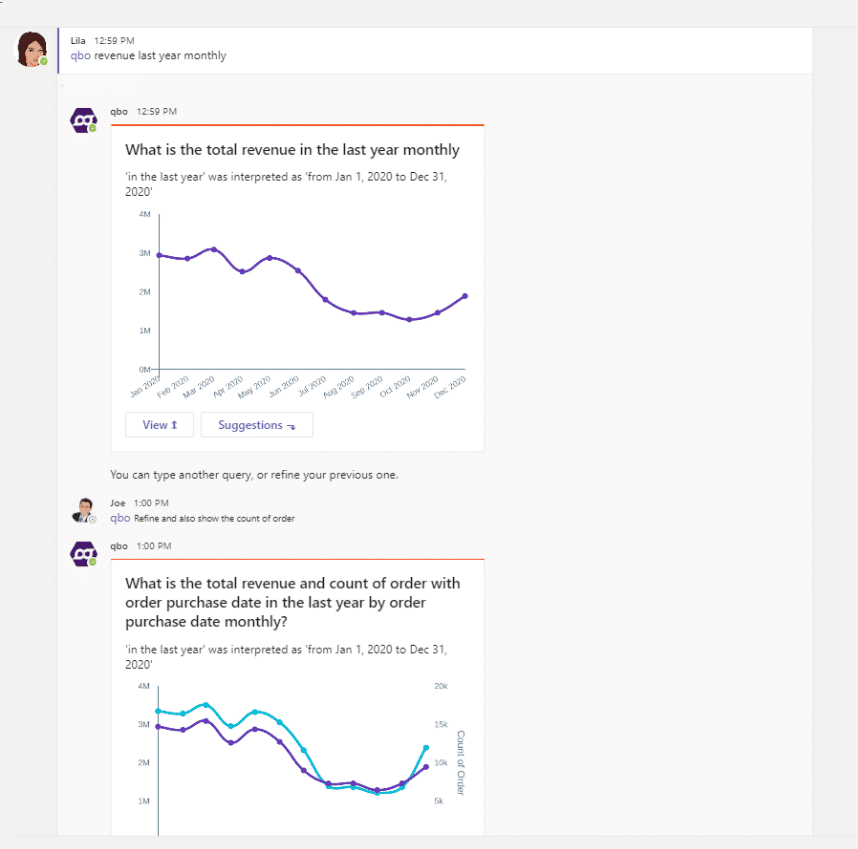The width and height of the screenshot is (858, 849).
Task: Click the 1:00 PM timestamp on Joe's message
Action: tap(151, 503)
